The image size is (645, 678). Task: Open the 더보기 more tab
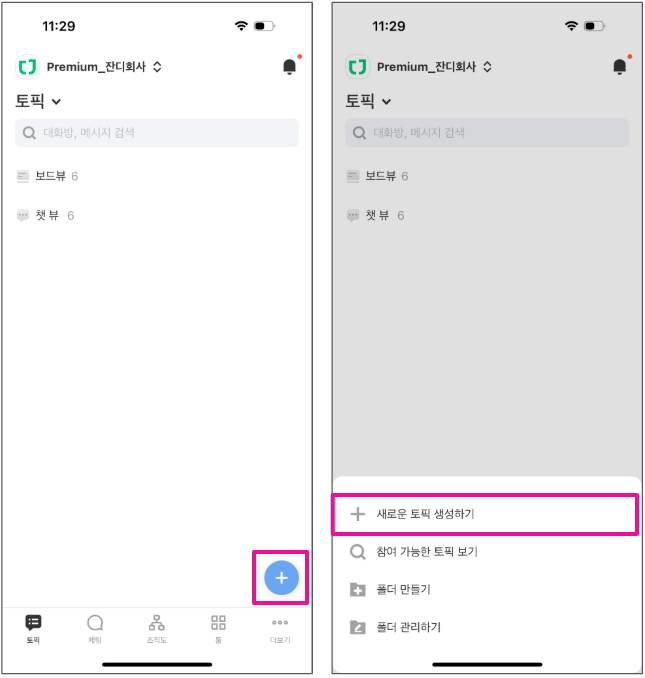coord(280,629)
